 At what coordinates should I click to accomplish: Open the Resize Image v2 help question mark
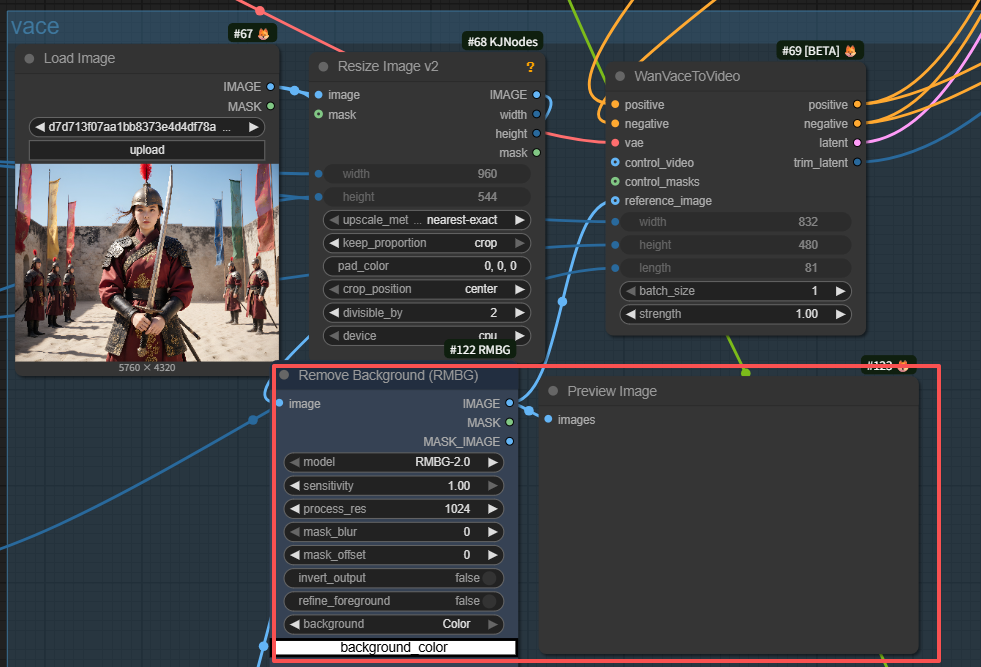[530, 66]
